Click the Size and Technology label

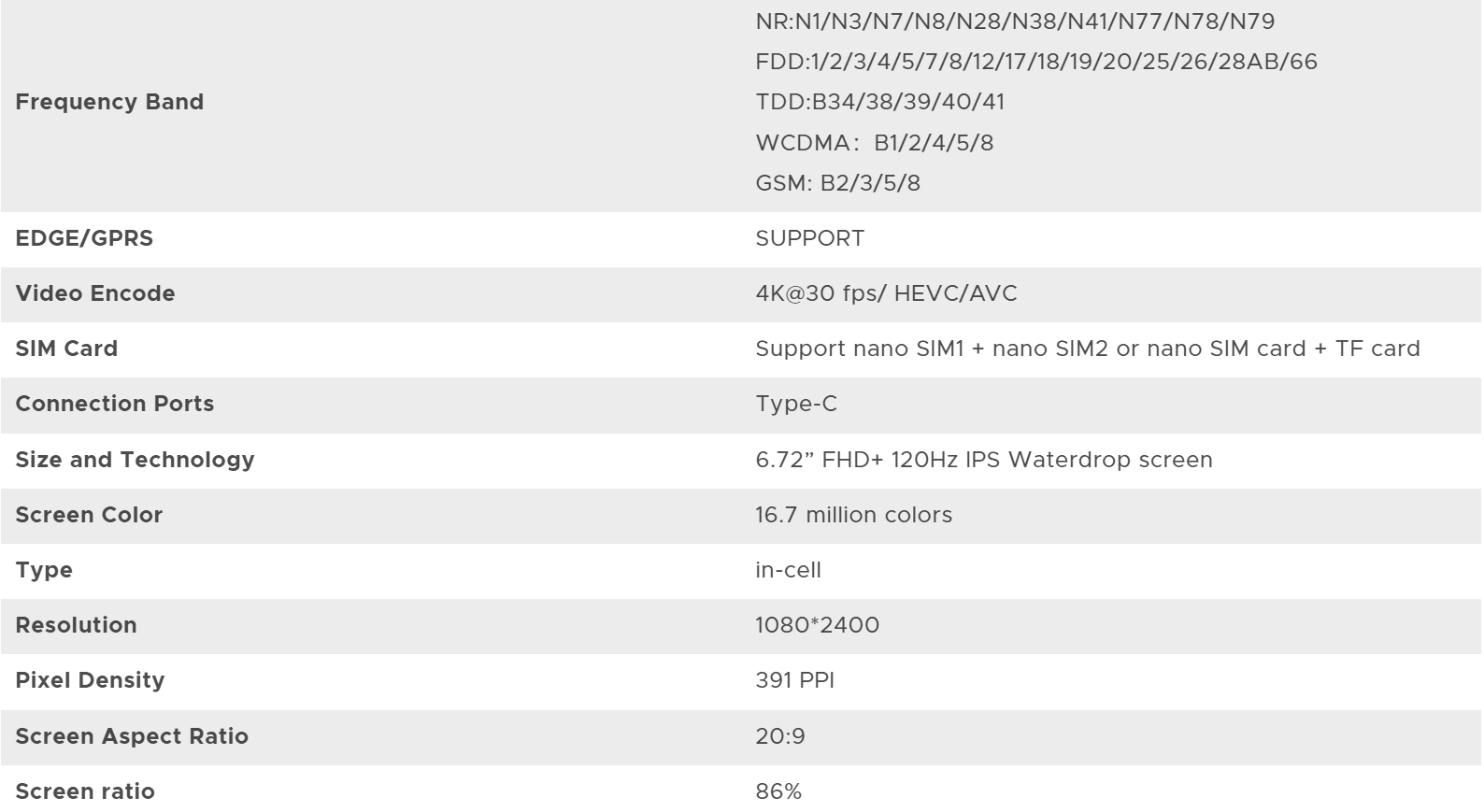click(135, 460)
